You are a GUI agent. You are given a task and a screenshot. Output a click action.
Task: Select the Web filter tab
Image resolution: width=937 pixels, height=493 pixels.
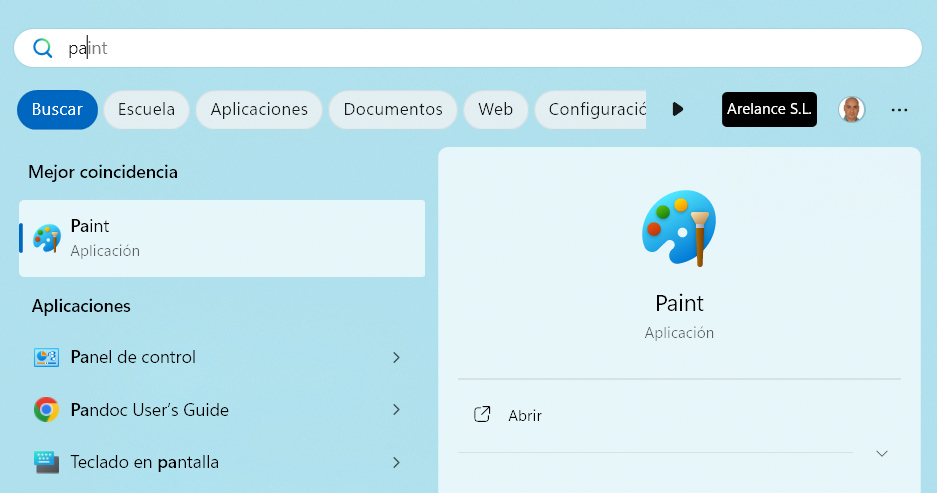[x=495, y=109]
